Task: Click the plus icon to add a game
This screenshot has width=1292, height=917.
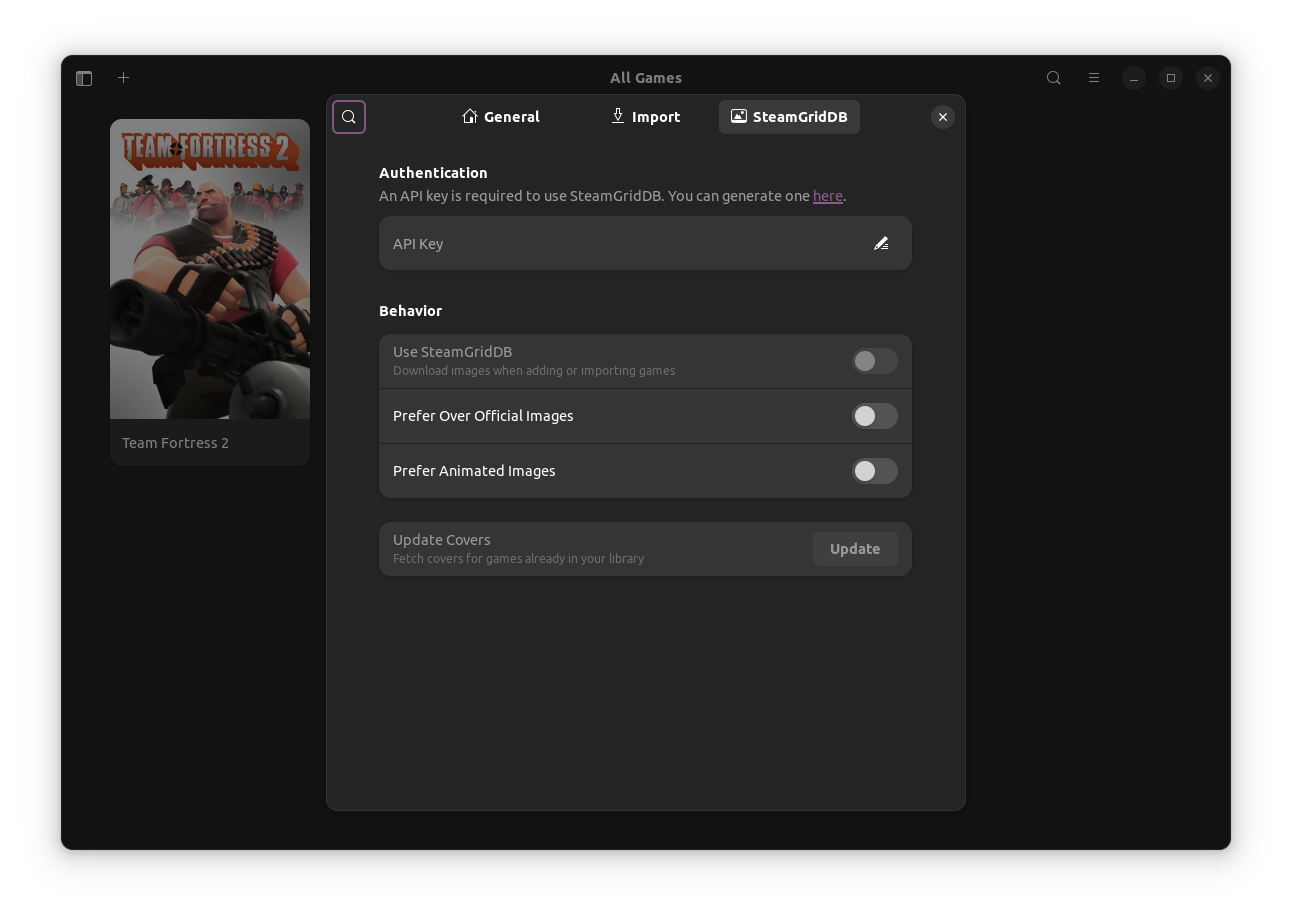Action: (x=123, y=77)
